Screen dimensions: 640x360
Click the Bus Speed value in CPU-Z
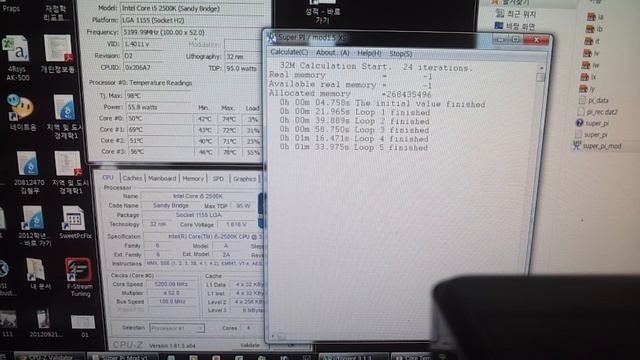click(172, 301)
